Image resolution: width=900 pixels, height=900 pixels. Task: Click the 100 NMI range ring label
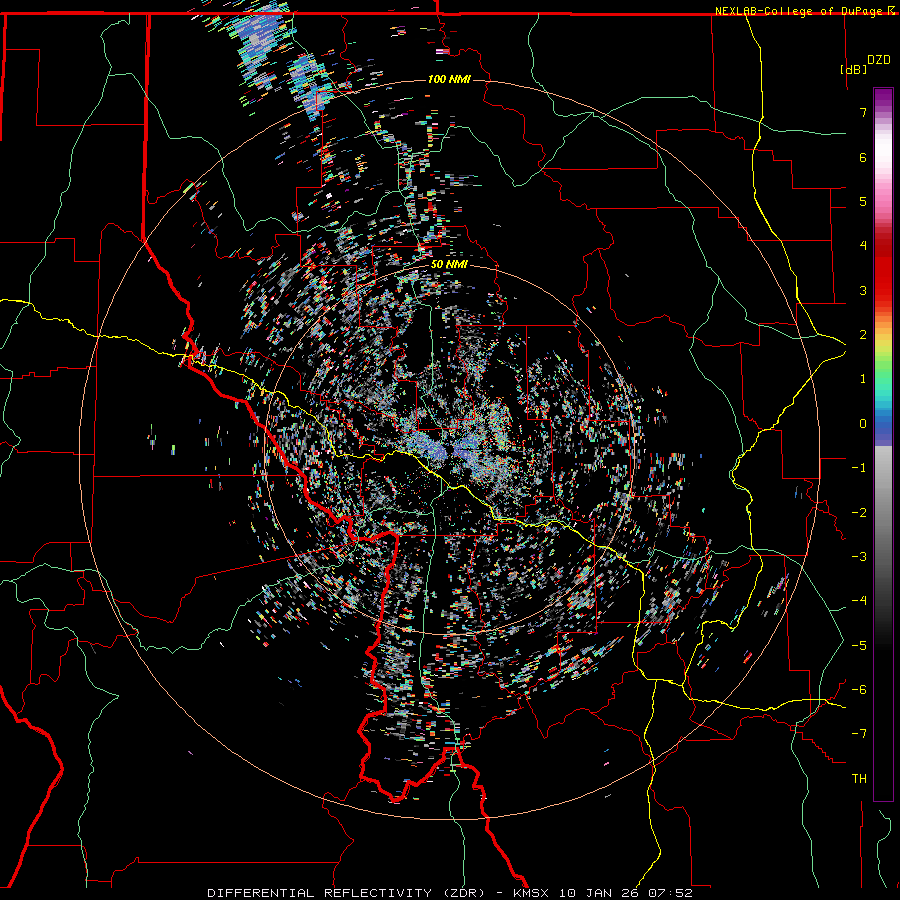[449, 79]
